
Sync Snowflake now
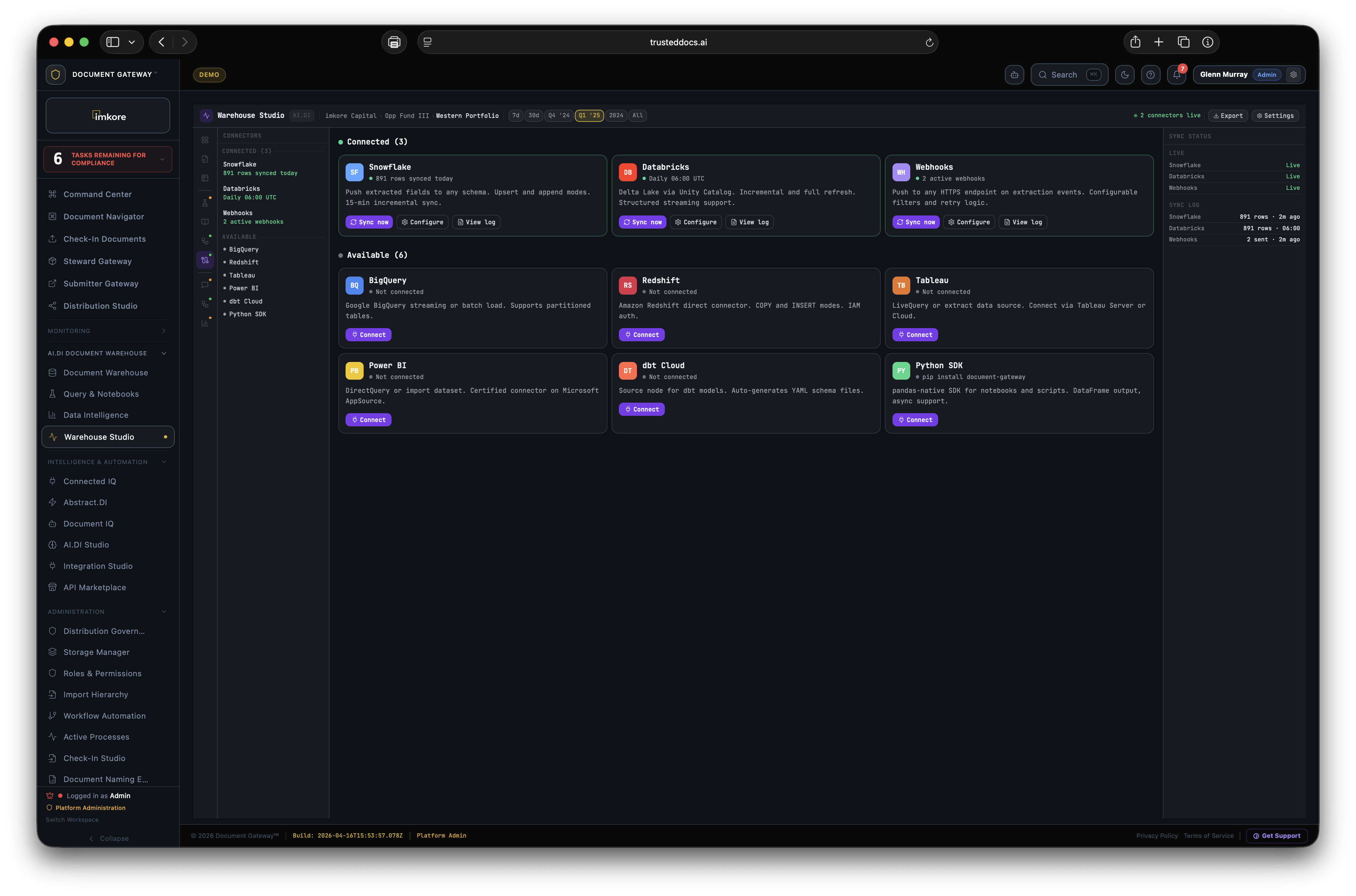(369, 222)
